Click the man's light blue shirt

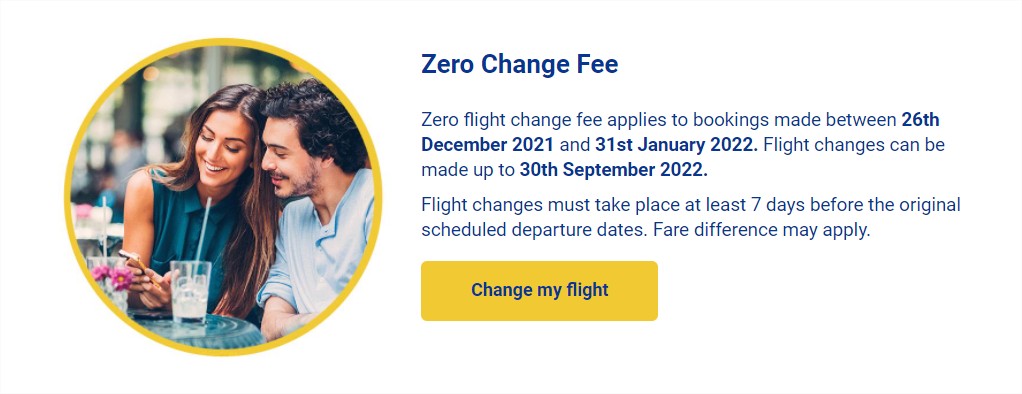point(321,248)
